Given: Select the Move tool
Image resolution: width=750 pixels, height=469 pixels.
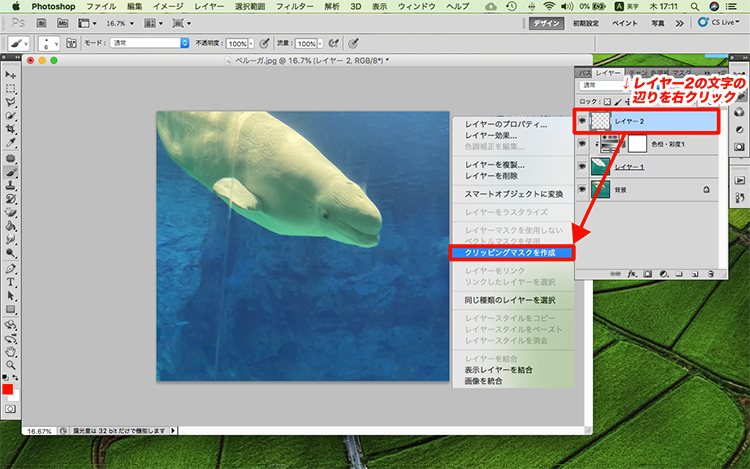Looking at the screenshot, I should (11, 75).
